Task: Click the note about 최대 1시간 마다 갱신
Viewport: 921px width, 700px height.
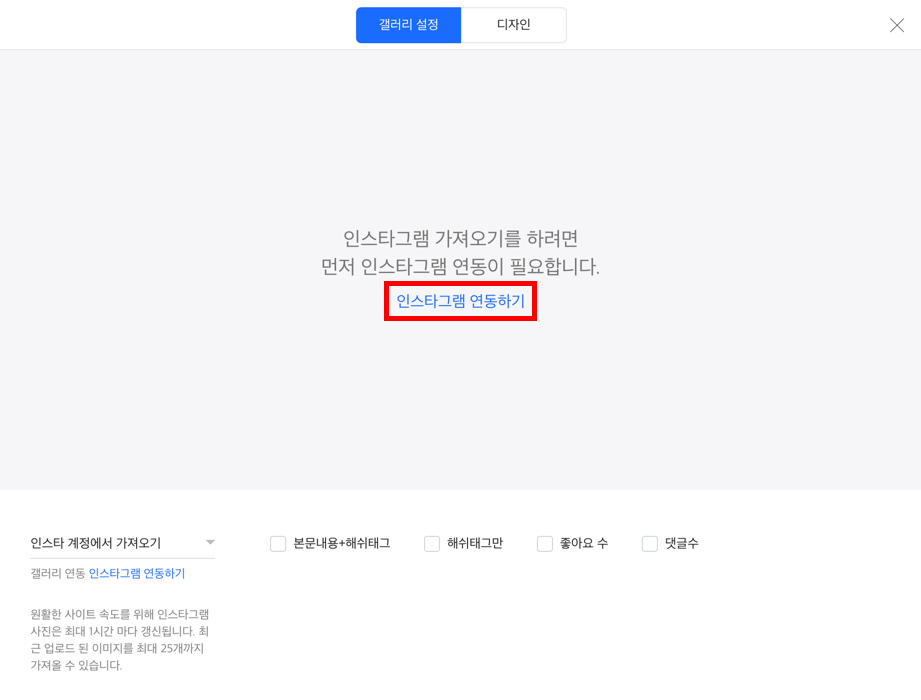Action: (120, 640)
